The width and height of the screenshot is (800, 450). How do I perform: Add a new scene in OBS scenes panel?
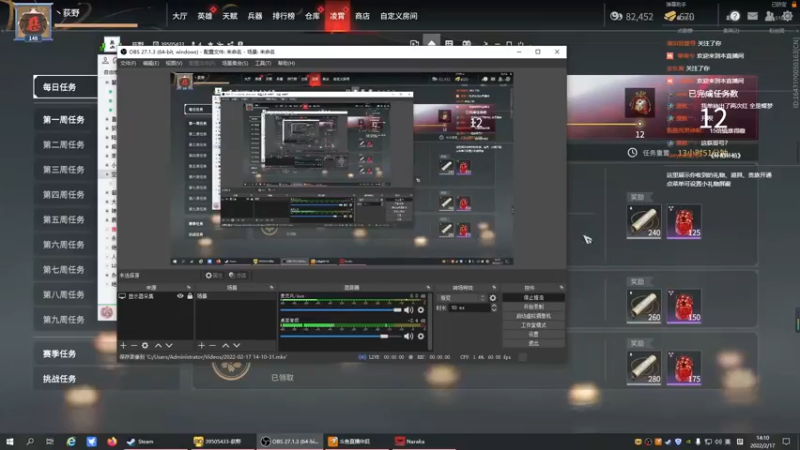[x=201, y=345]
